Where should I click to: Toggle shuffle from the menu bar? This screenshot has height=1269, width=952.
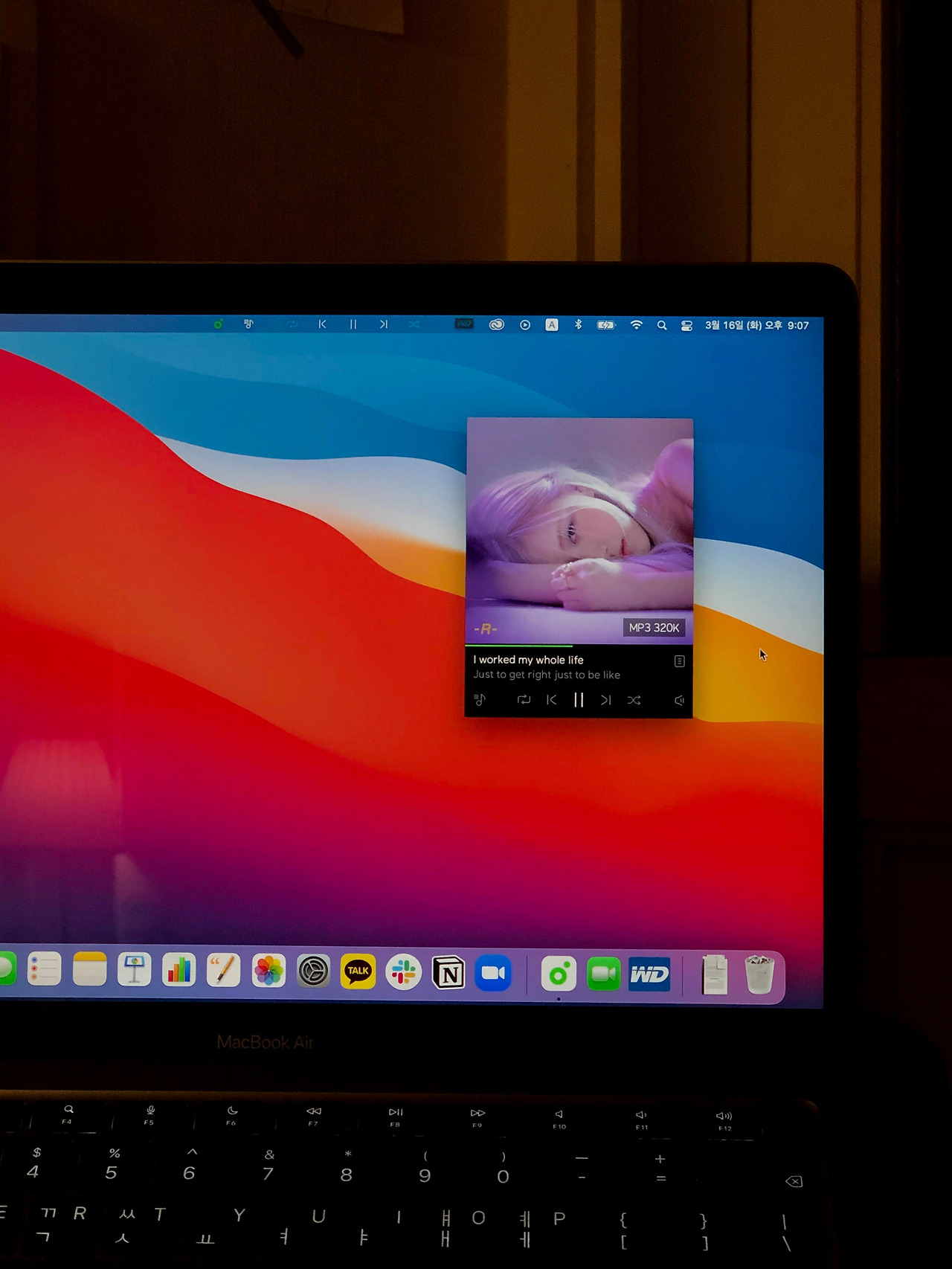[414, 324]
